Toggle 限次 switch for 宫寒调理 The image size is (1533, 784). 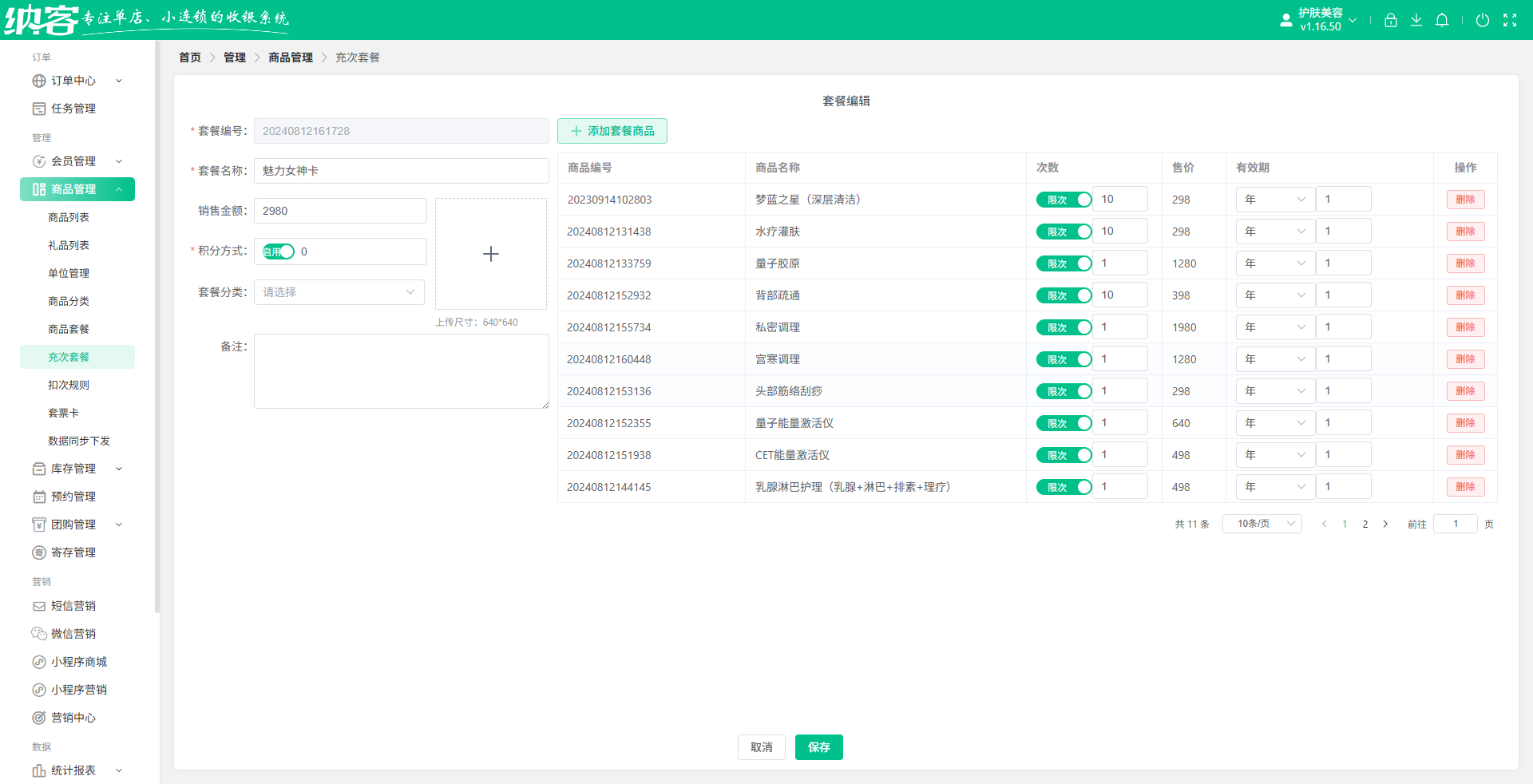pyautogui.click(x=1064, y=359)
